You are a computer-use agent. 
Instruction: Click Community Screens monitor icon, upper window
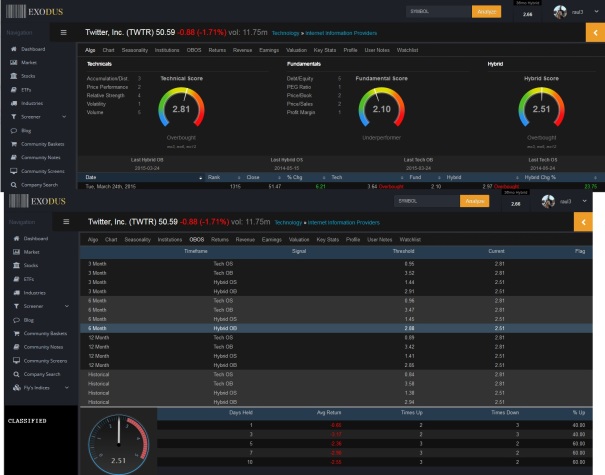[14, 171]
